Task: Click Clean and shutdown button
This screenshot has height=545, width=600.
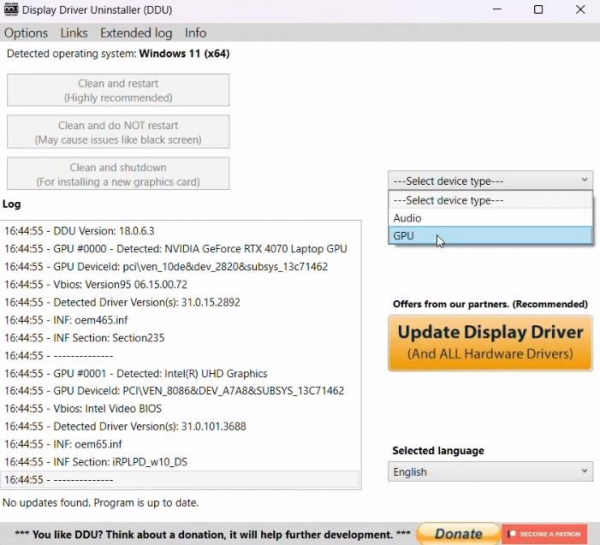Action: [118, 174]
